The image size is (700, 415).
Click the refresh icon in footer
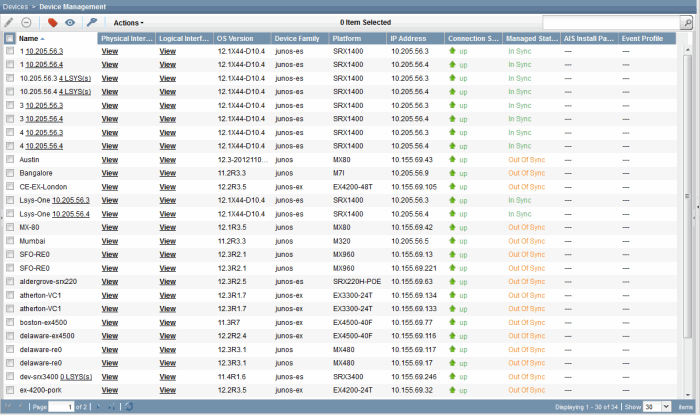click(128, 407)
